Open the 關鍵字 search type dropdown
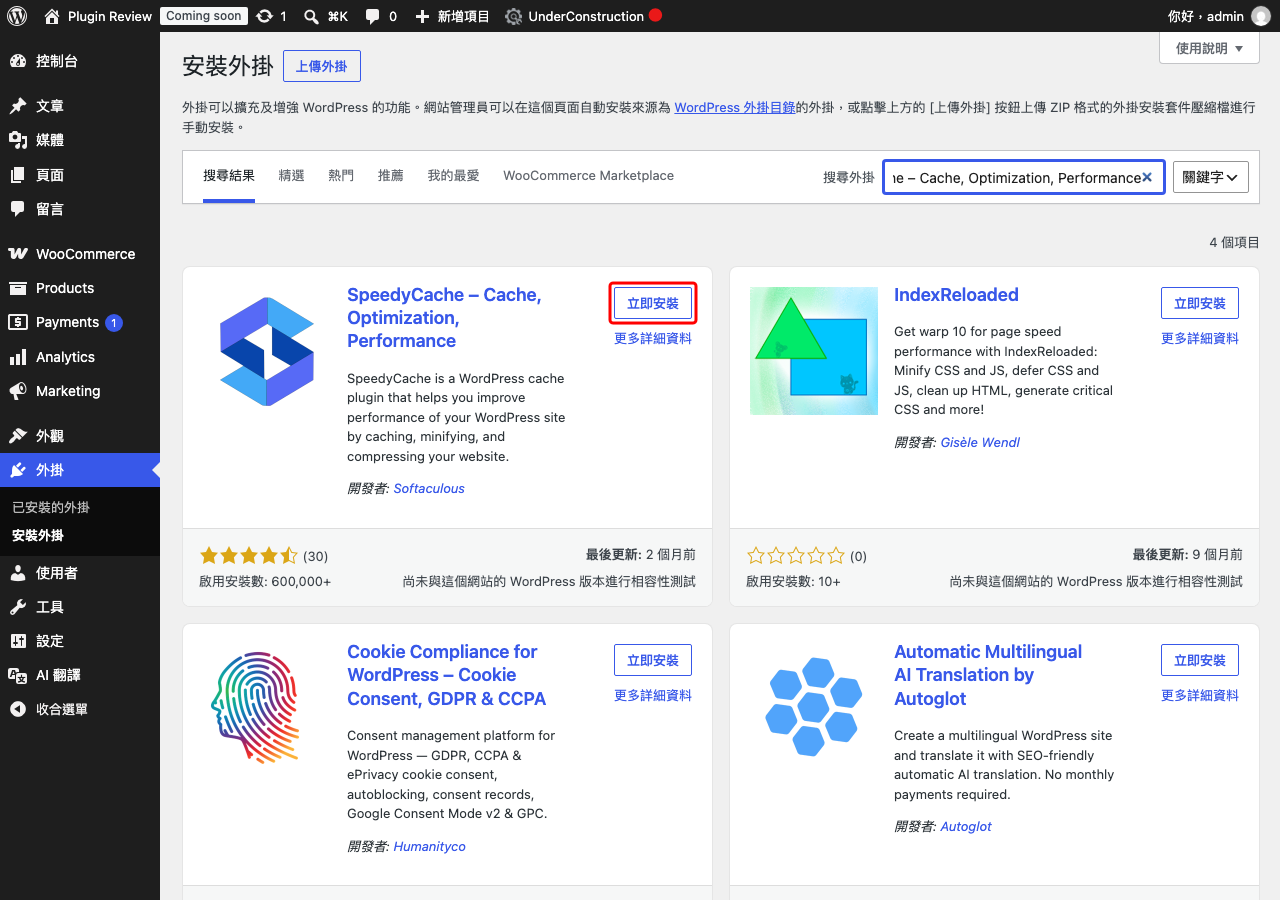1280x900 pixels. [x=1211, y=177]
